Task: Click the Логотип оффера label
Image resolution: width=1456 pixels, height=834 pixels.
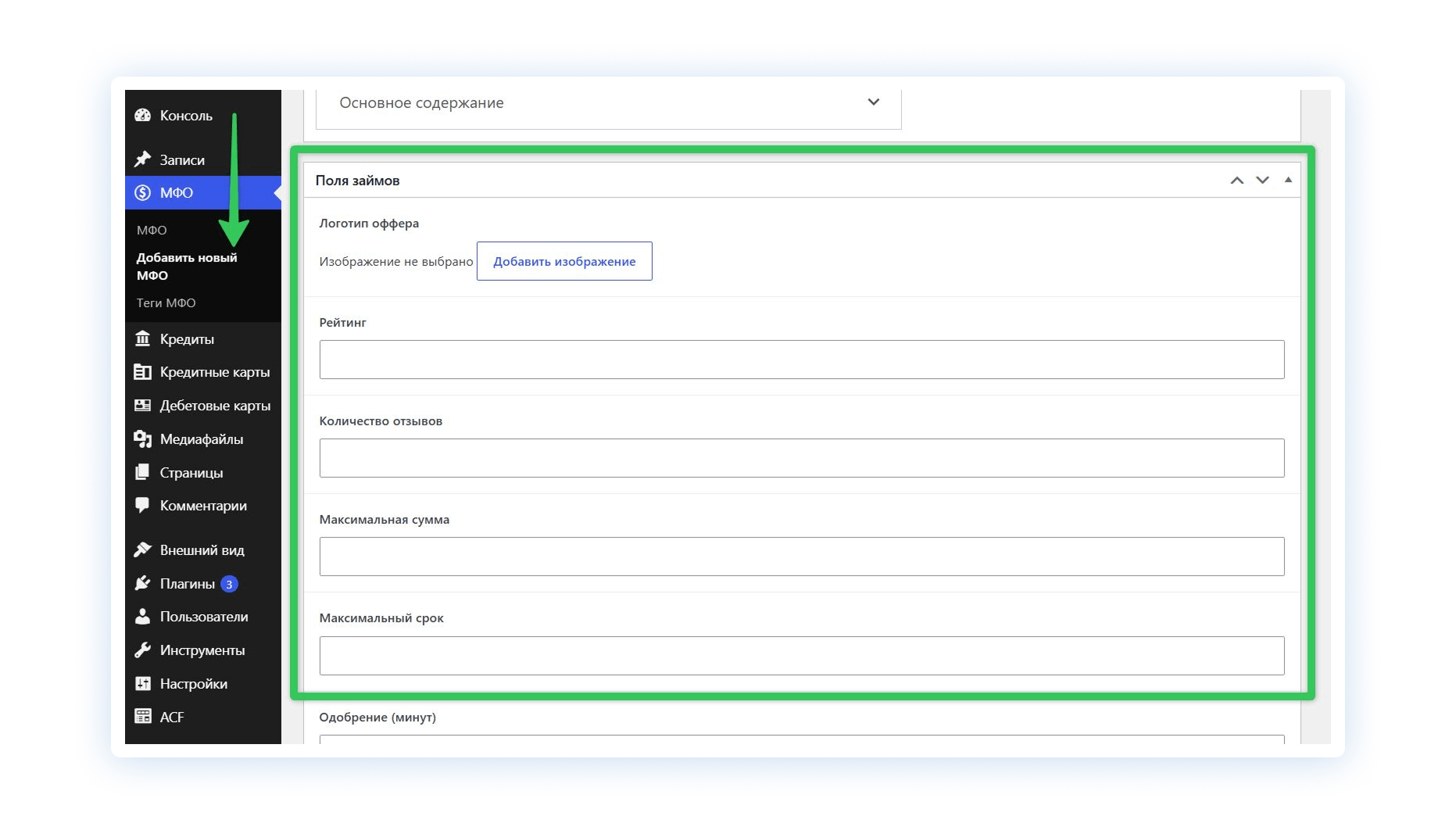Action: pyautogui.click(x=369, y=224)
